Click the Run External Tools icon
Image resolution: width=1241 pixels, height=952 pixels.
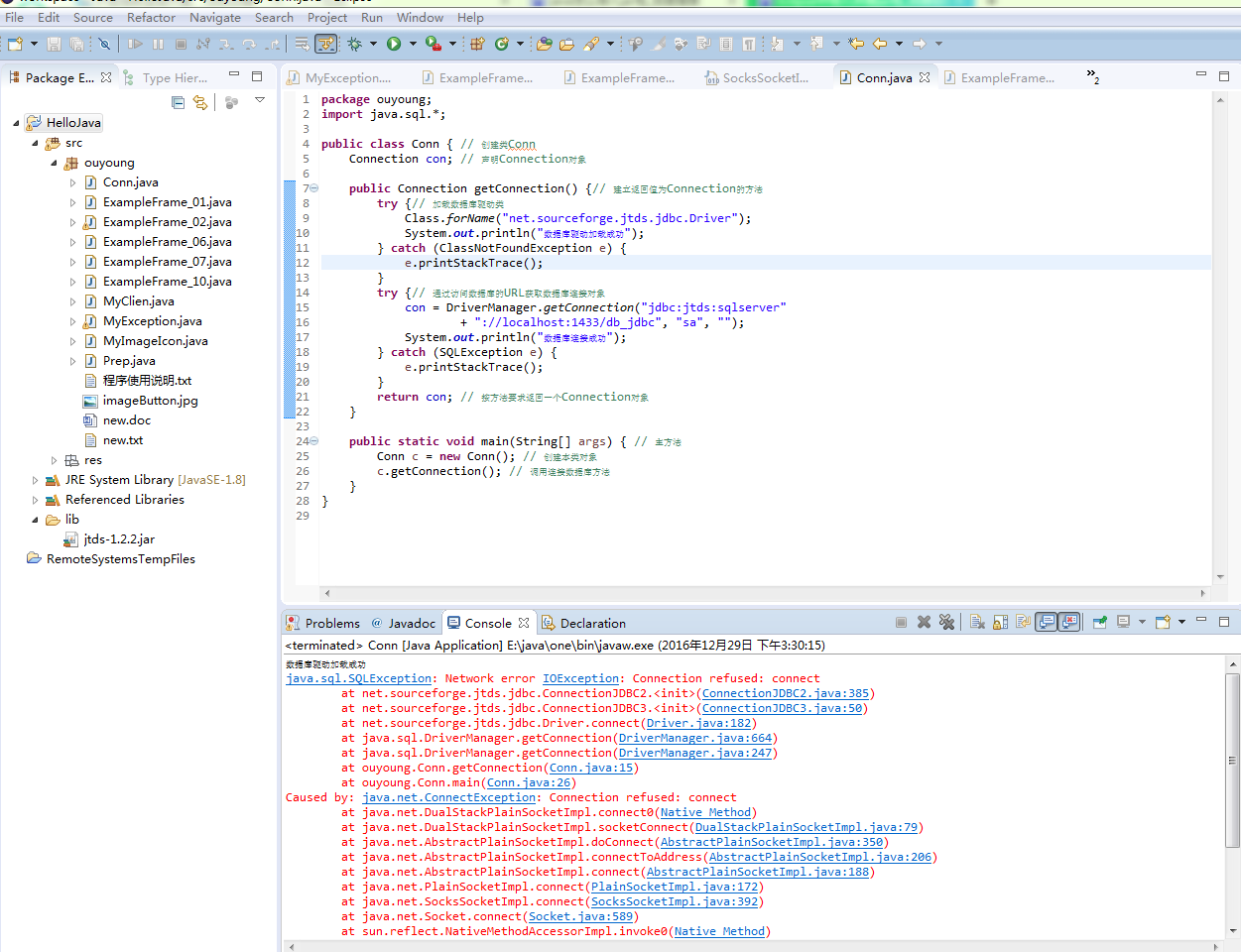(x=433, y=44)
